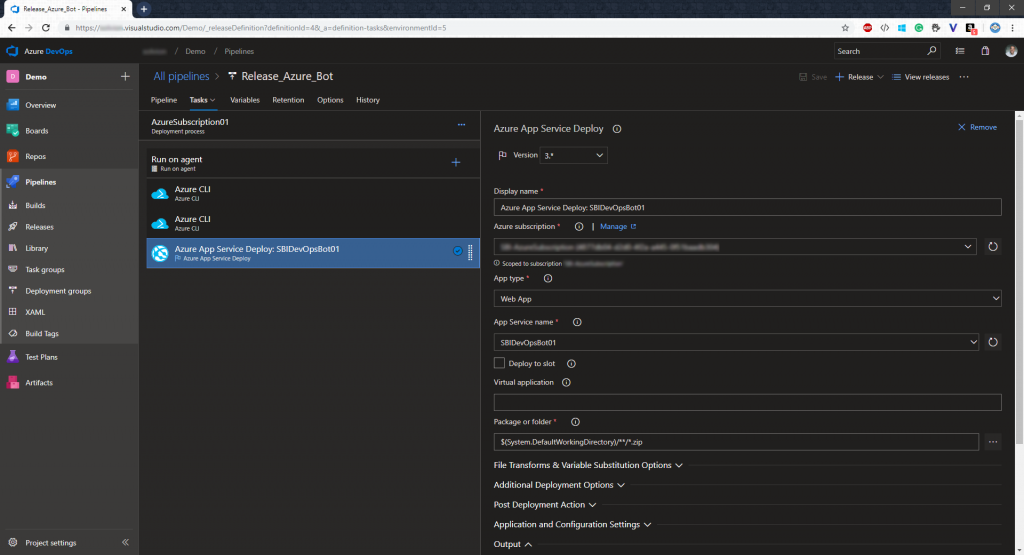Show info for Deploy to slot
Viewport: 1024px width, 555px height.
[571, 364]
